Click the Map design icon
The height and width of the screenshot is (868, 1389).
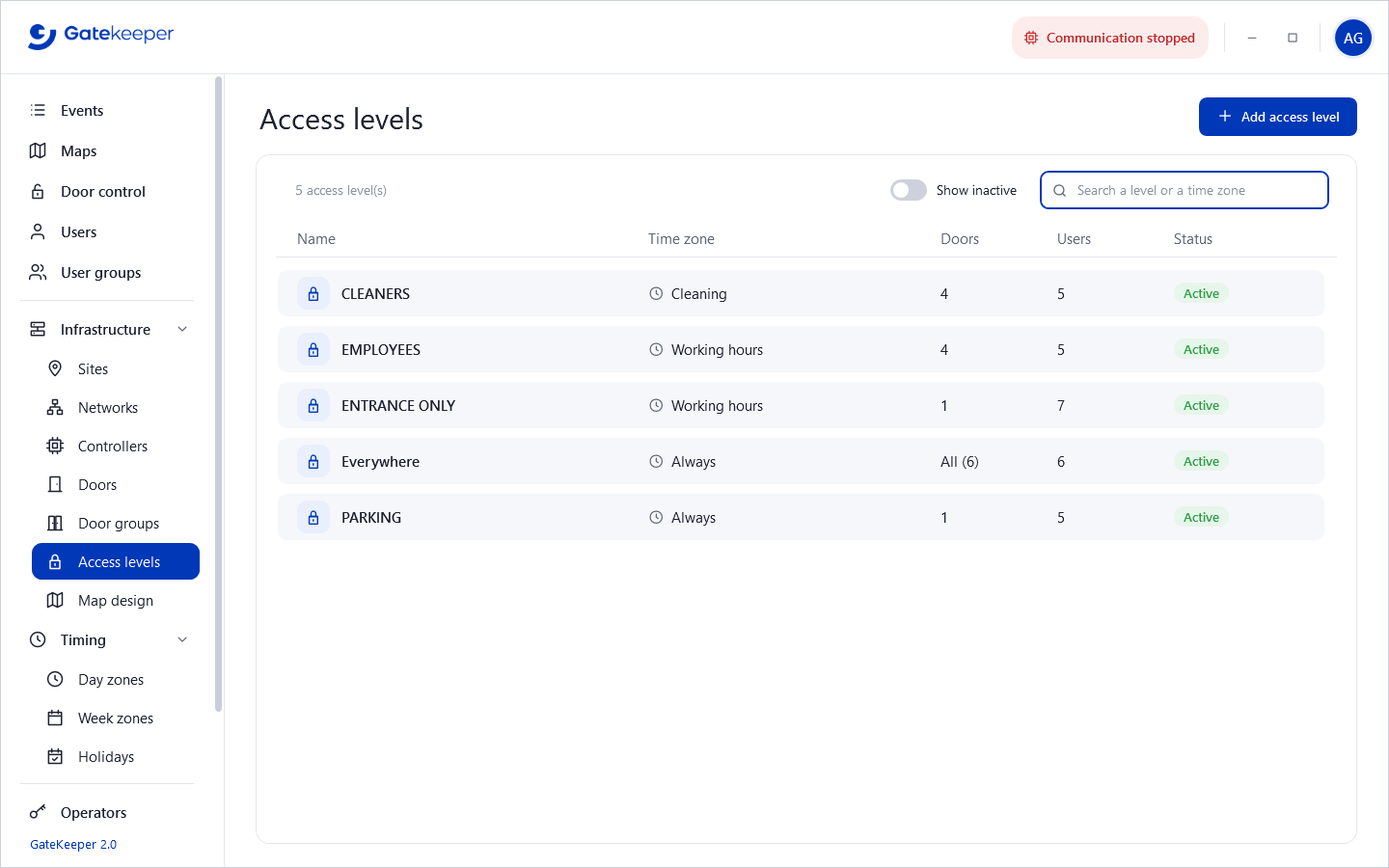pos(55,600)
